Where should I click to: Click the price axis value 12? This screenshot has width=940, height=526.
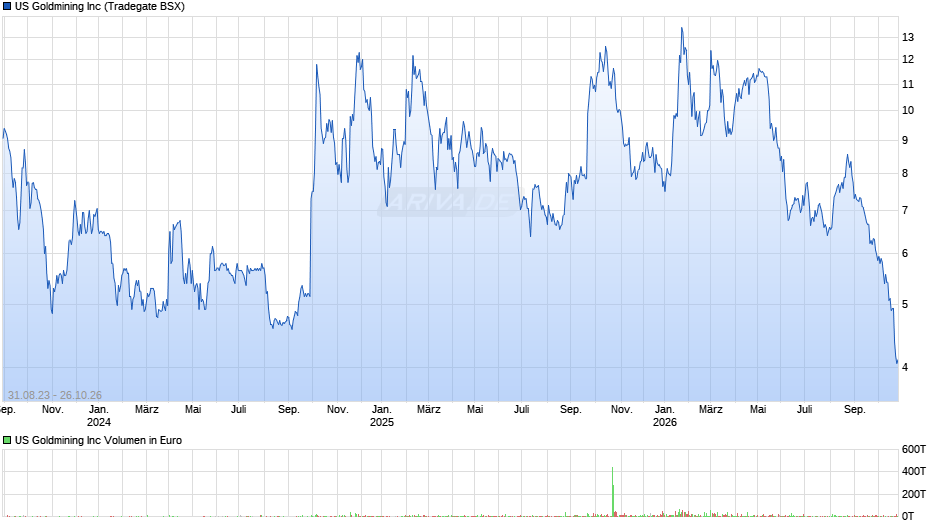[x=908, y=59]
